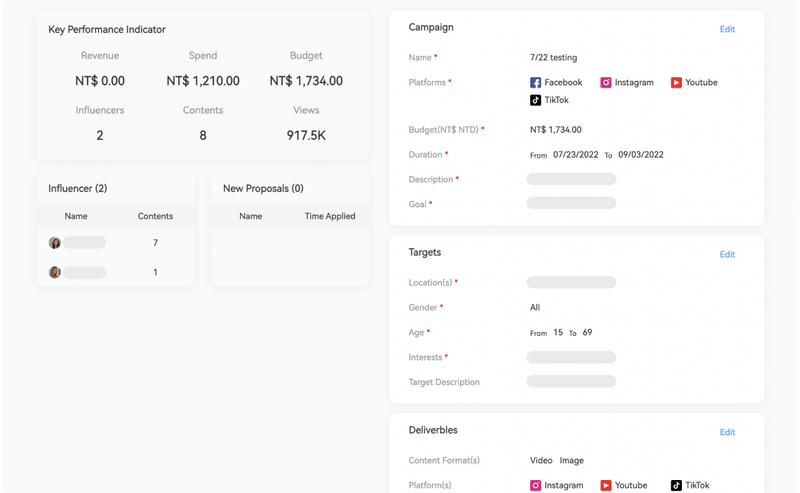This screenshot has height=493, width=800.
Task: Click the Instagram icon in Campaign platforms
Action: pyautogui.click(x=606, y=83)
